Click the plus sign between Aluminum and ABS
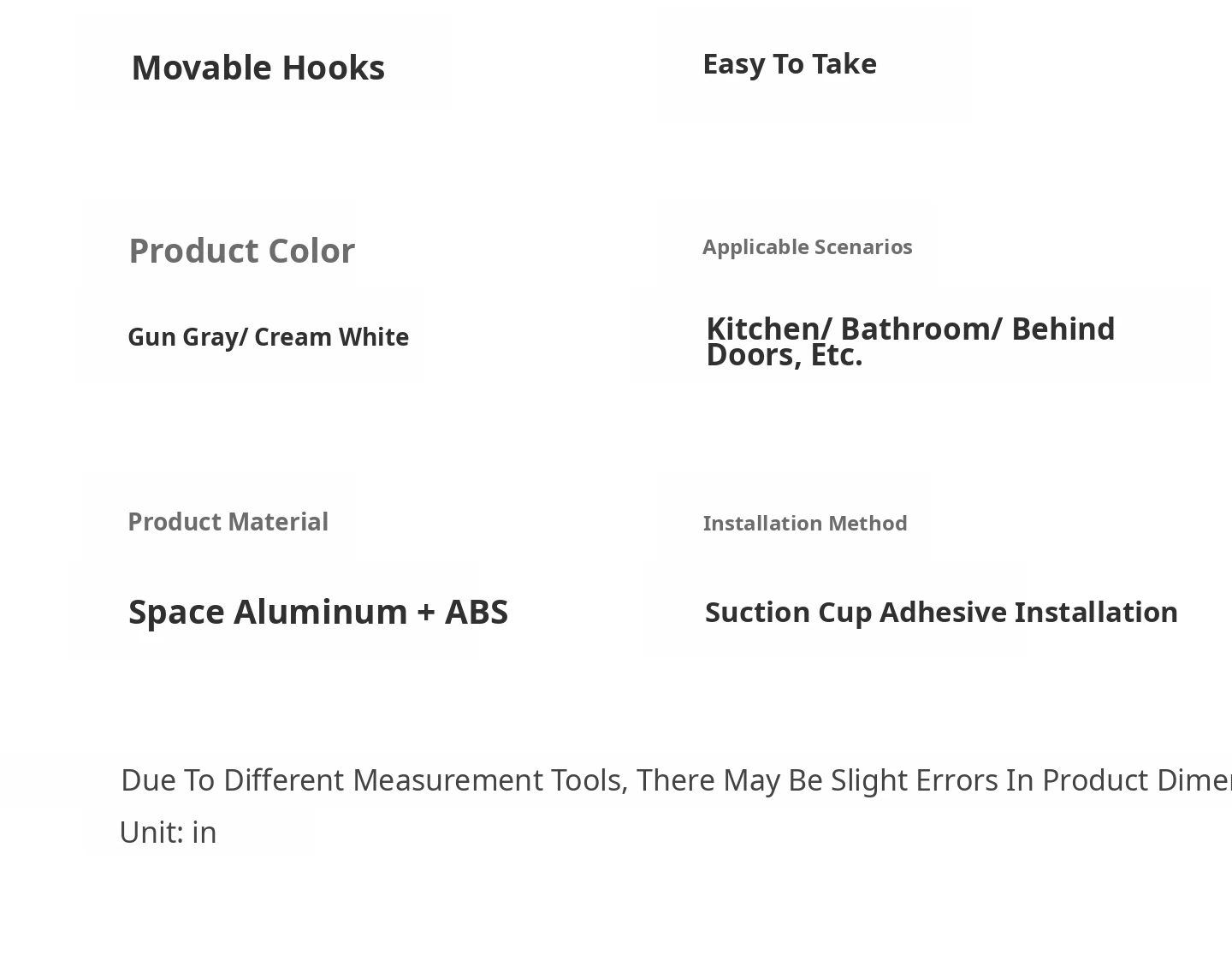Image resolution: width=1232 pixels, height=960 pixels. pyautogui.click(x=425, y=613)
